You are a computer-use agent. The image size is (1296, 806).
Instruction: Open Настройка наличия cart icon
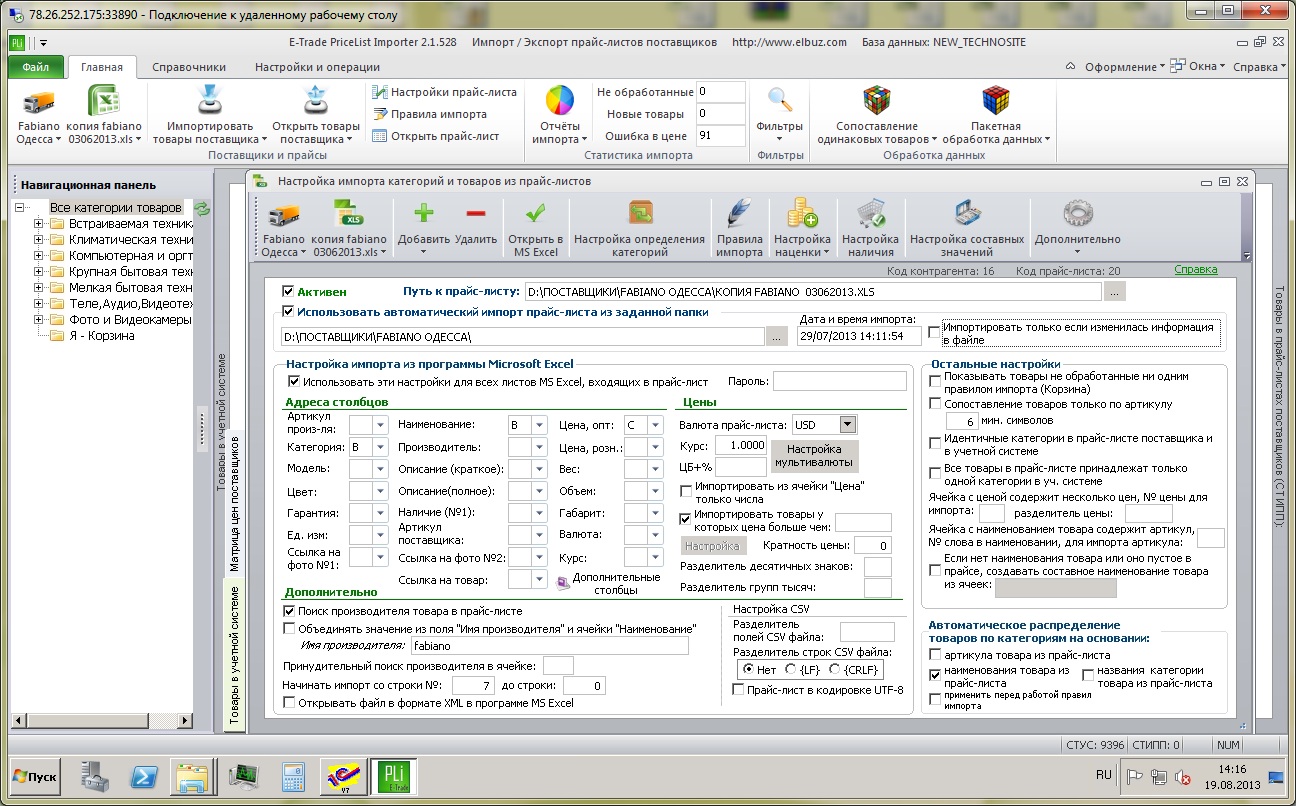click(x=870, y=214)
